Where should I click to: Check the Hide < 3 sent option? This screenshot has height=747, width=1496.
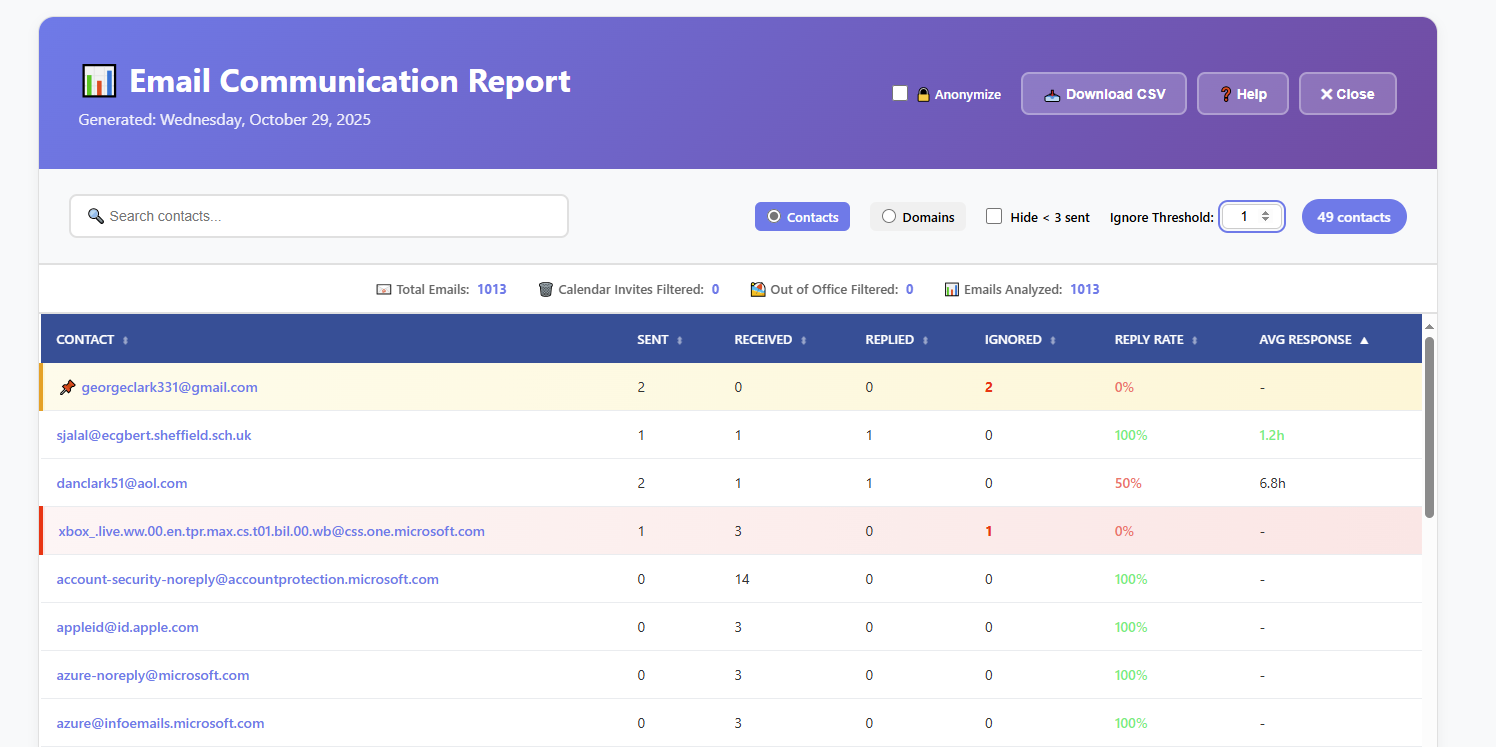(x=994, y=216)
